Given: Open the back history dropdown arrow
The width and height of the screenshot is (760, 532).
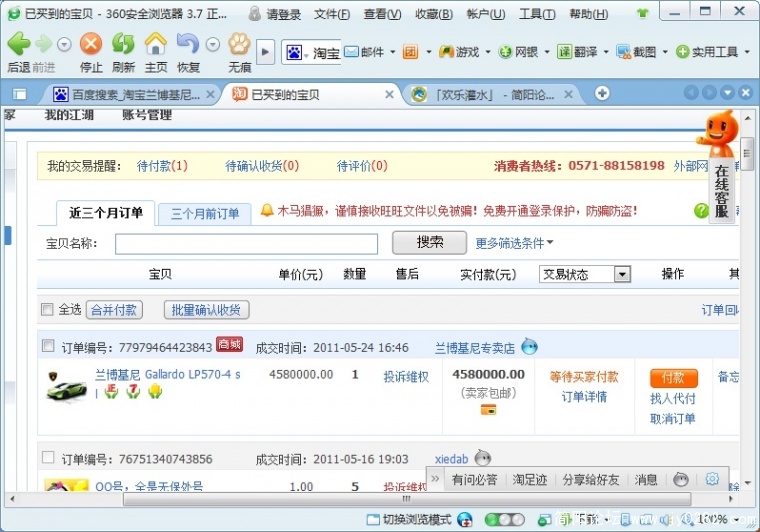Looking at the screenshot, I should (64, 45).
